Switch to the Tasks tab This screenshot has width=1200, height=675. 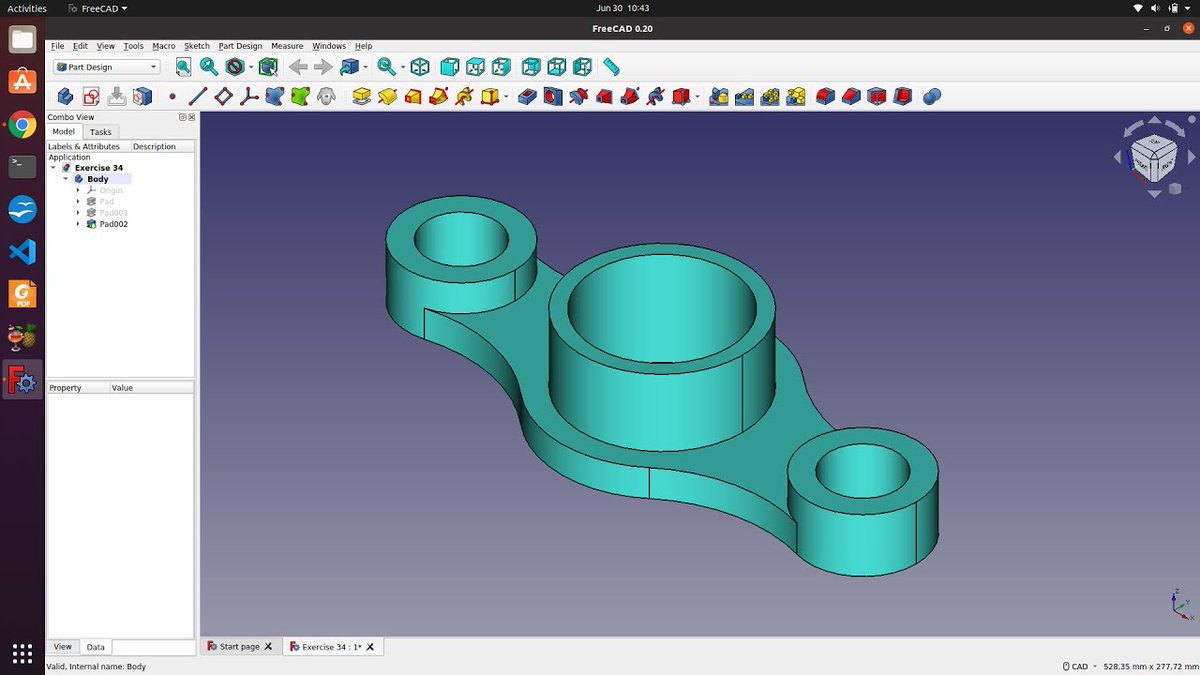tap(100, 132)
